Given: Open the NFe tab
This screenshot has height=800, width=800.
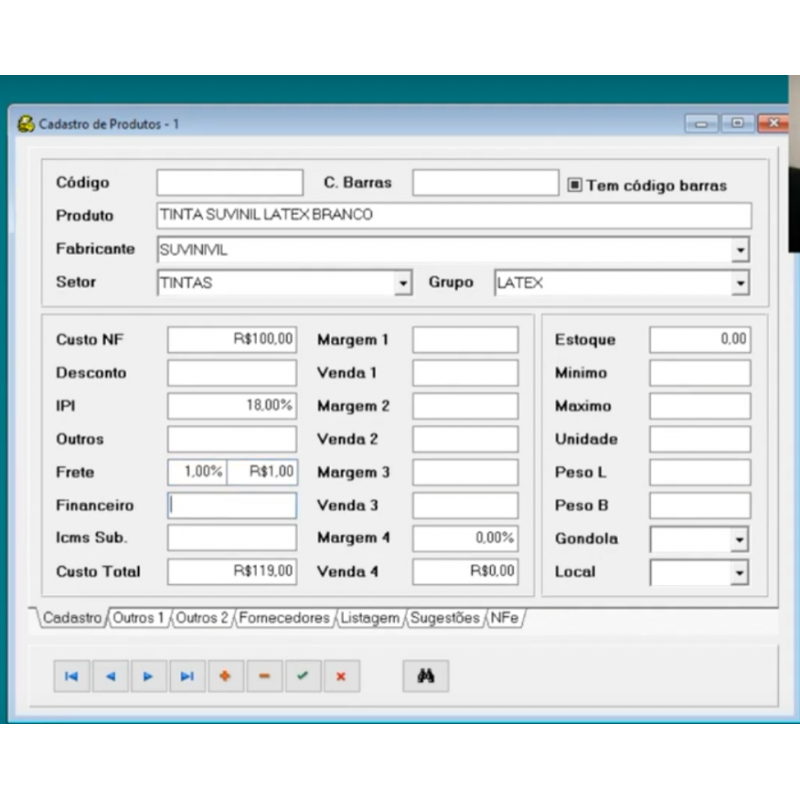Looking at the screenshot, I should tap(505, 618).
